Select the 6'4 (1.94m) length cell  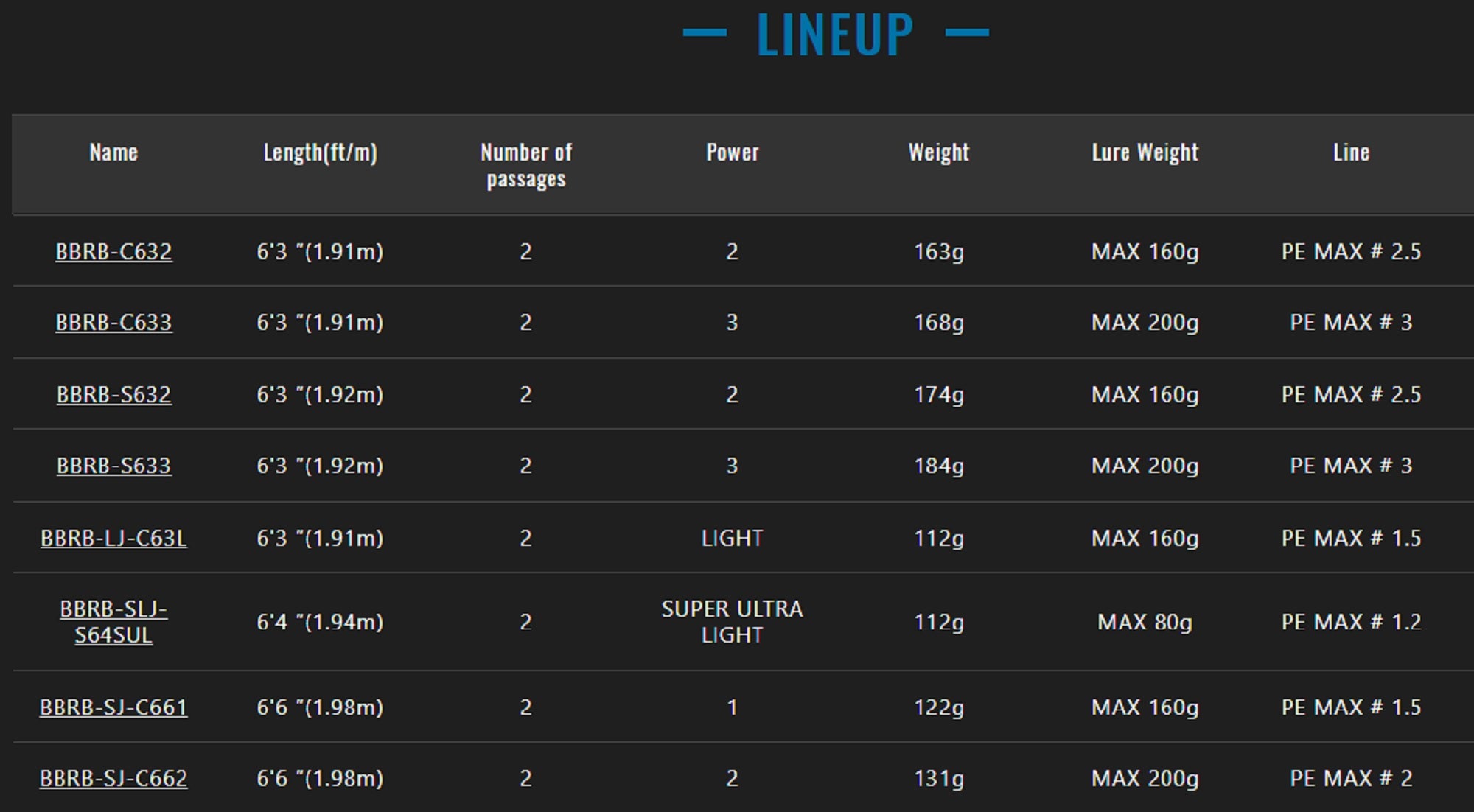coord(320,622)
